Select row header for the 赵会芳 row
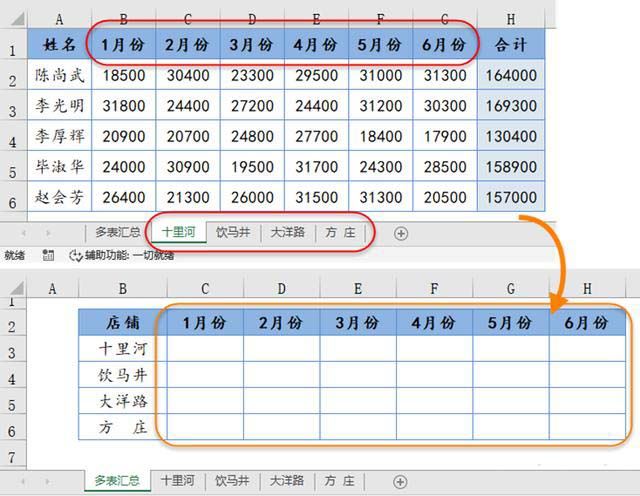The width and height of the screenshot is (640, 496). click(13, 197)
